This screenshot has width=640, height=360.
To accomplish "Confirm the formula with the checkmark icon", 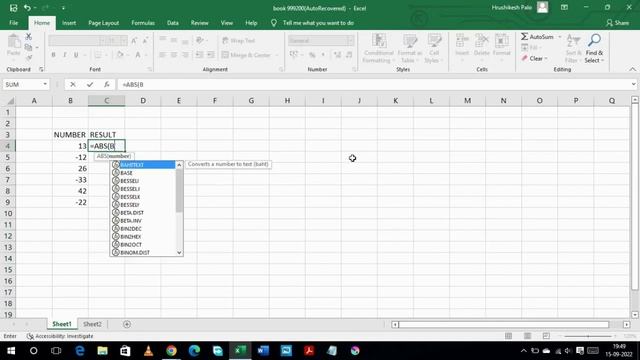I will [x=90, y=84].
